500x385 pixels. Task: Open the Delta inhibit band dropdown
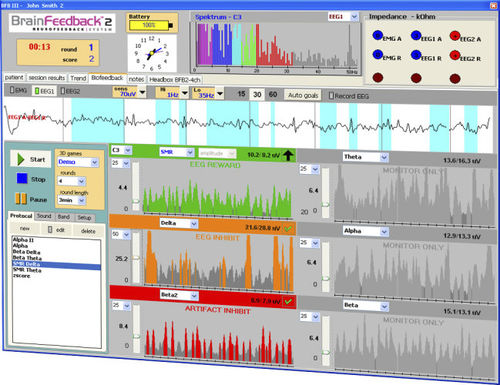[194, 224]
